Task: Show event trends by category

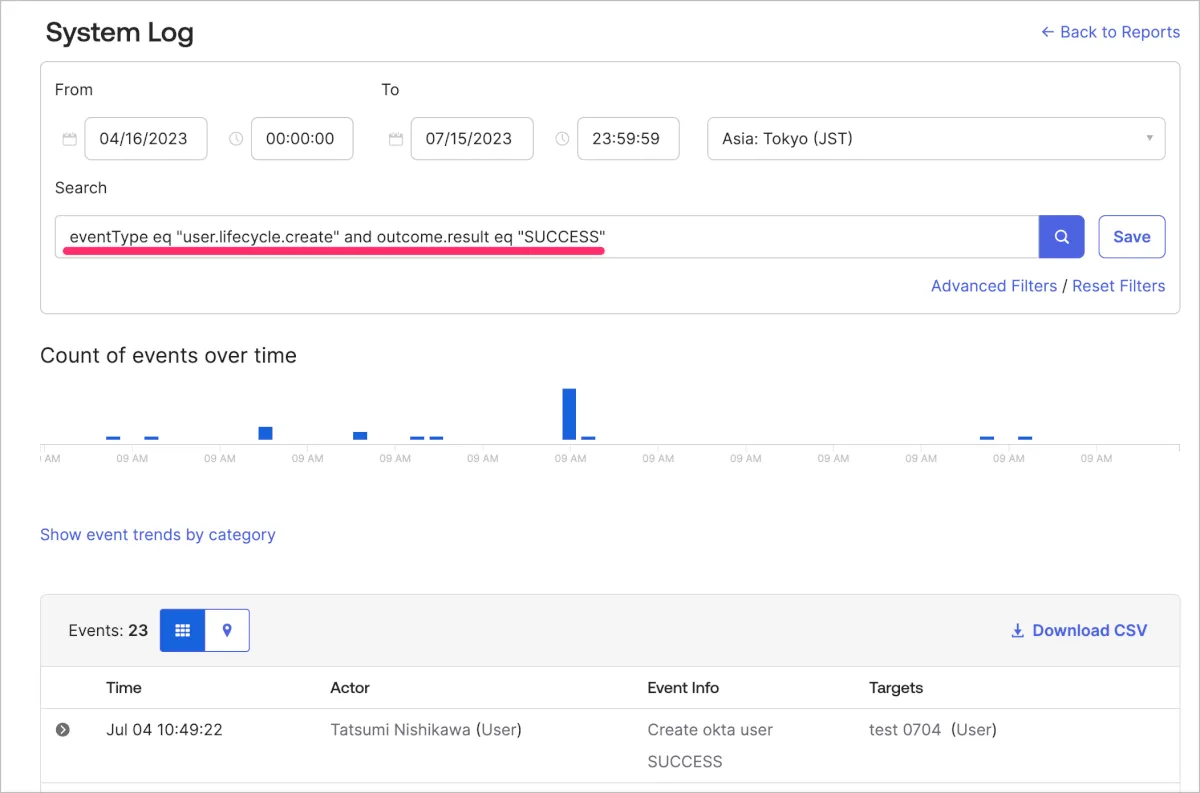Action: [157, 535]
